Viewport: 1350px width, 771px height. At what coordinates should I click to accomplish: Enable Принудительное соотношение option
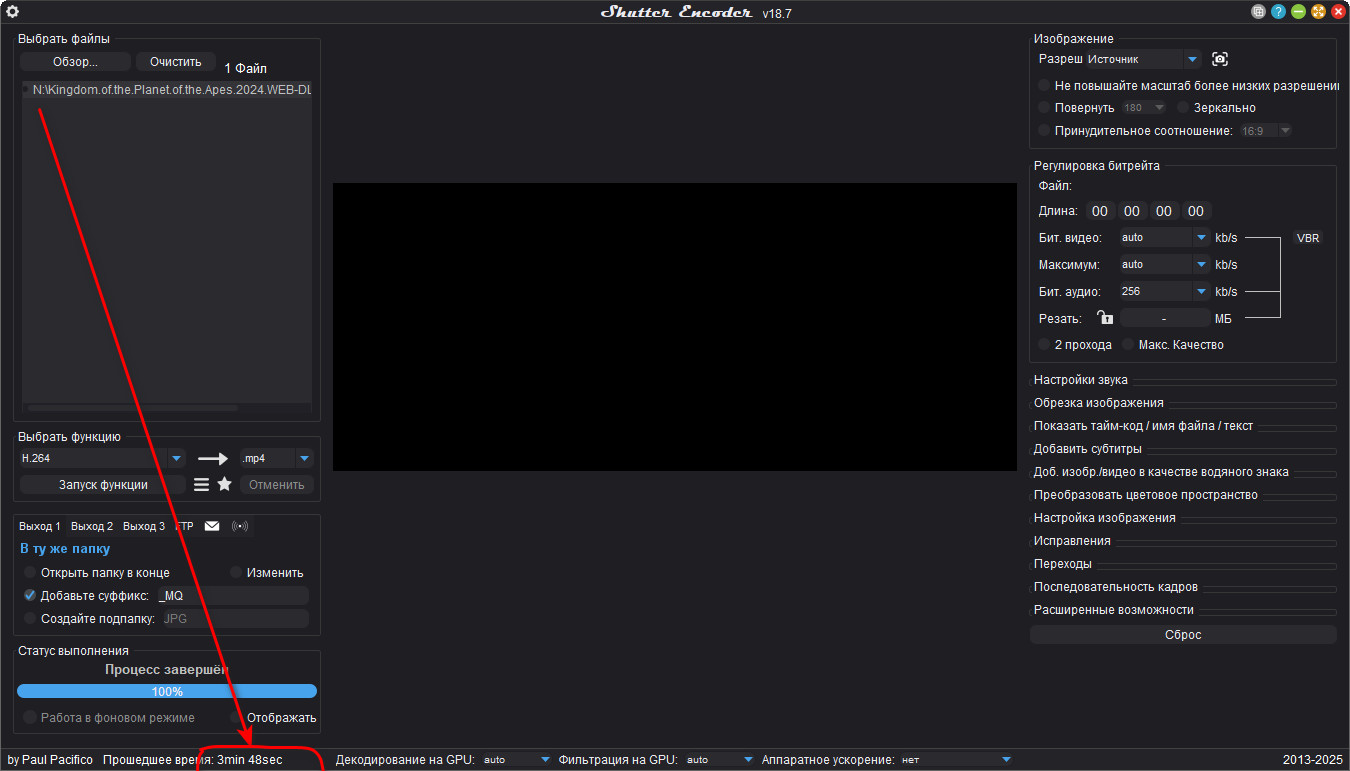coord(1135,131)
